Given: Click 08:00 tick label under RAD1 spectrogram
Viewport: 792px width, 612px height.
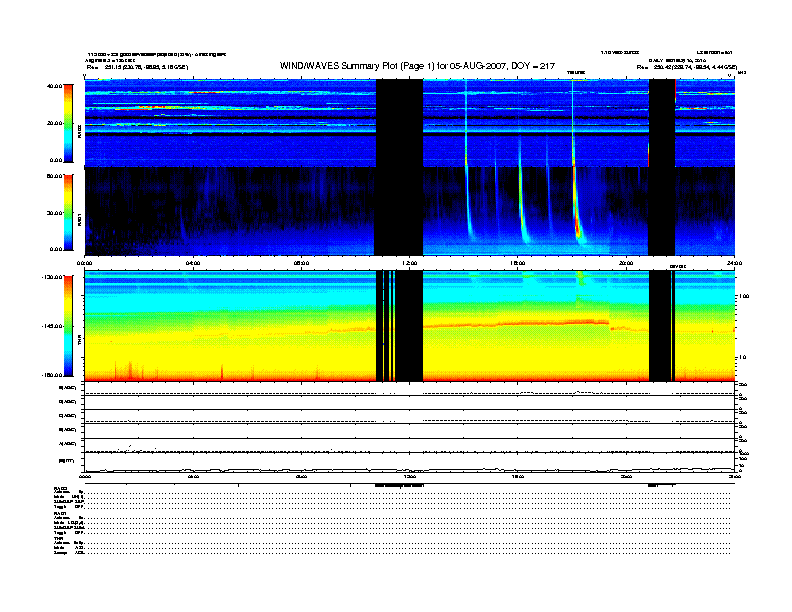Looking at the screenshot, I should 302,263.
